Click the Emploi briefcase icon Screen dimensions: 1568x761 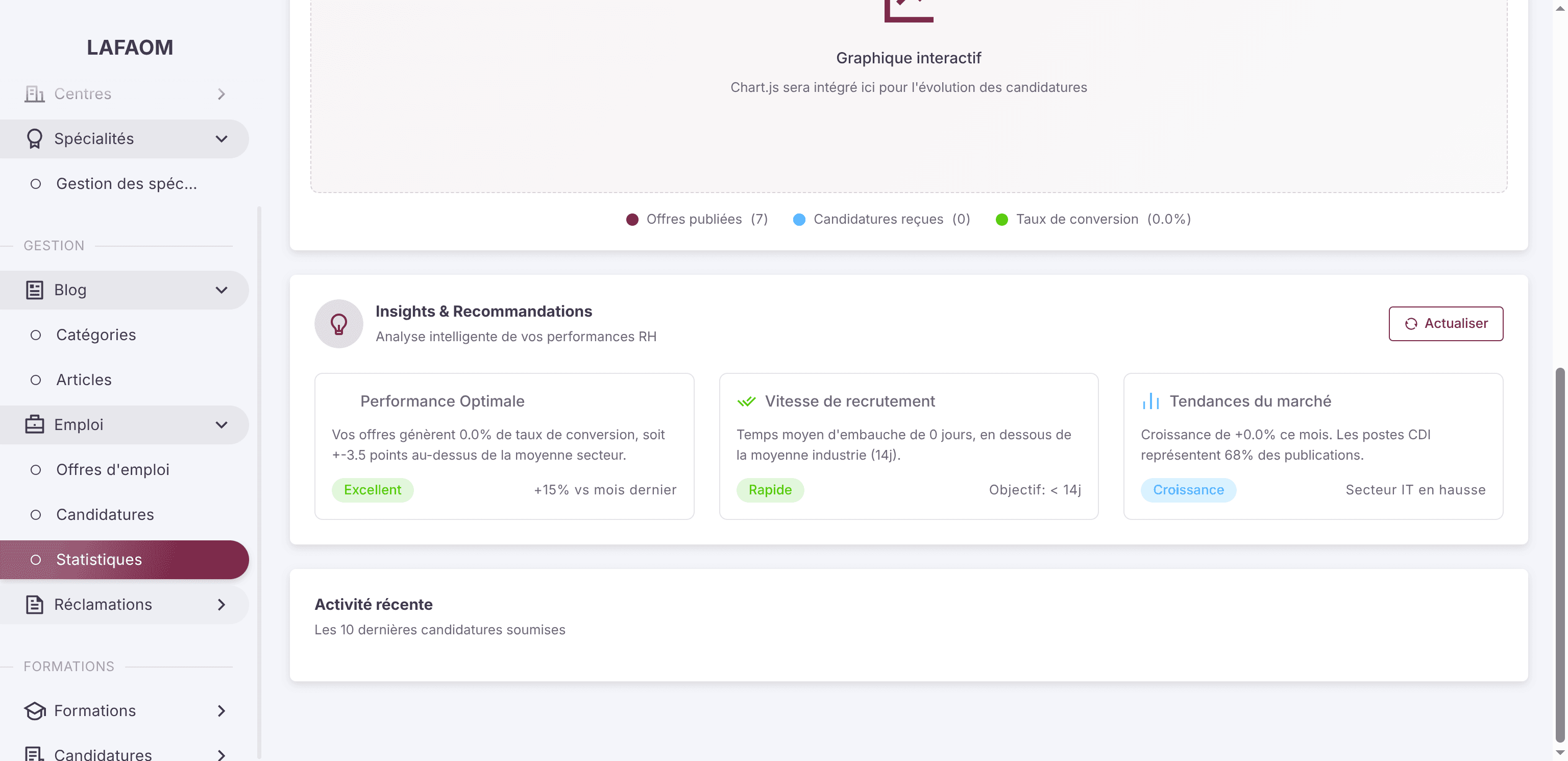34,424
